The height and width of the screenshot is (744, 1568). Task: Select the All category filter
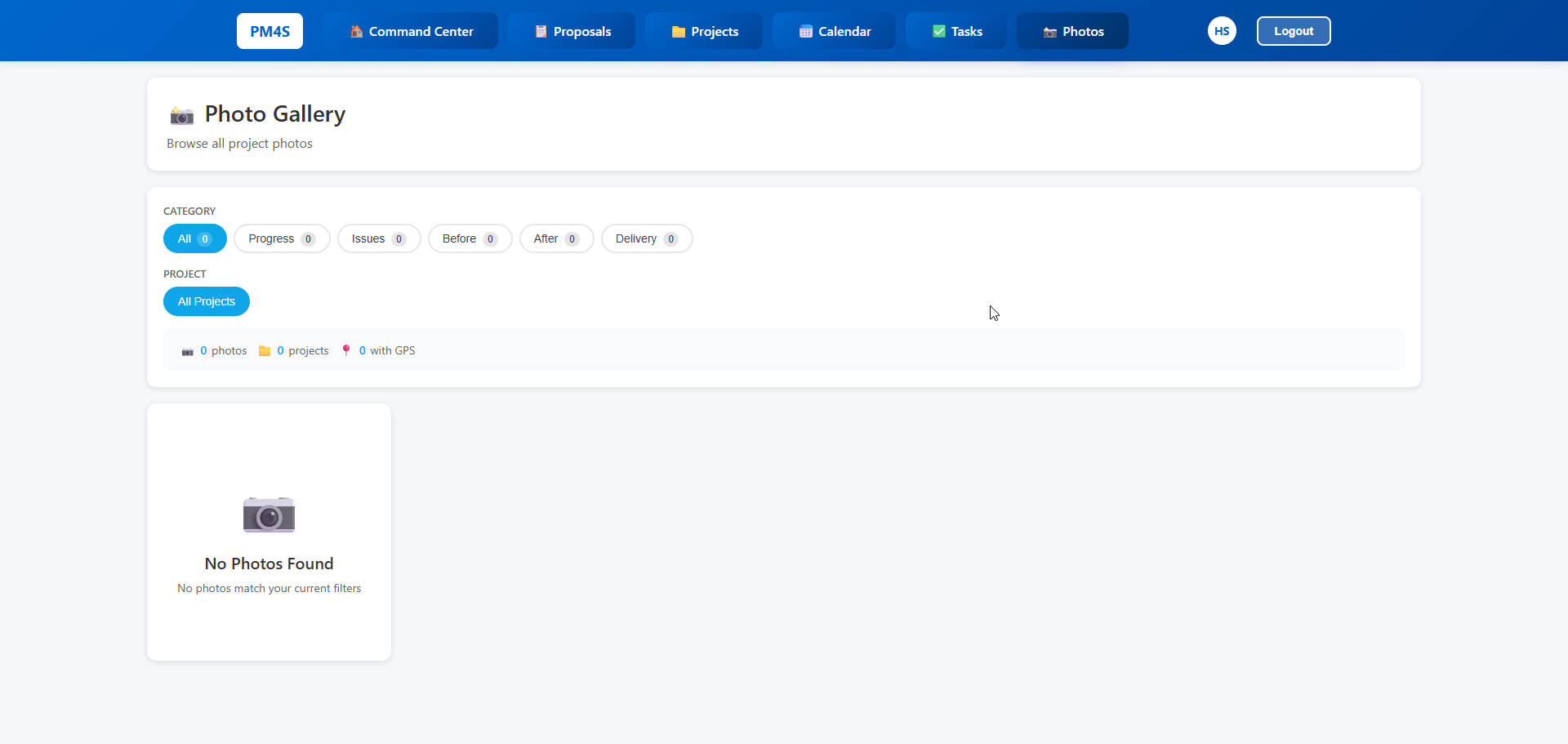point(194,238)
